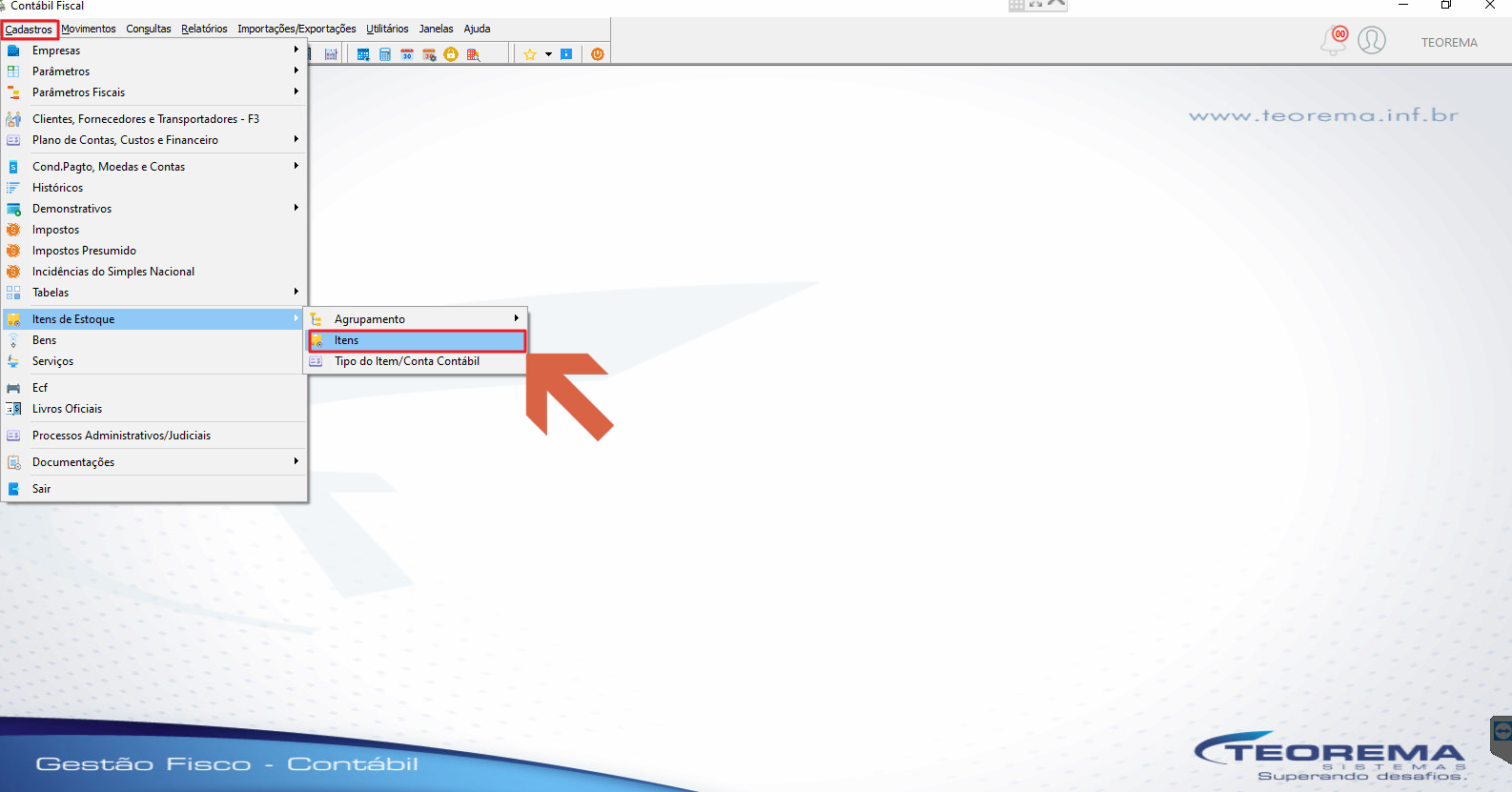Expand the Documentações submenu

(153, 462)
